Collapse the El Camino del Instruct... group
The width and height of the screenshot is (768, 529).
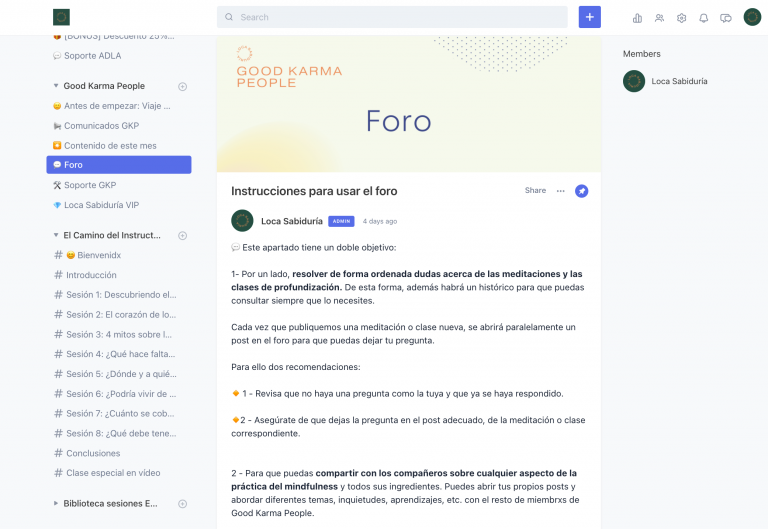[56, 235]
